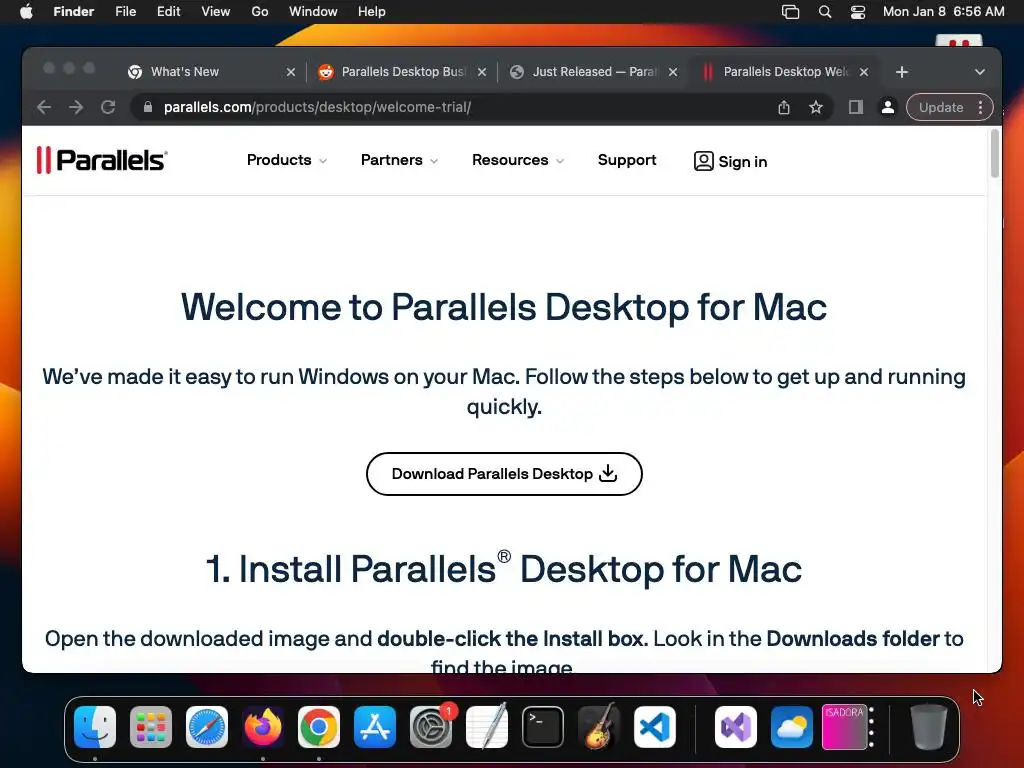Viewport: 1024px width, 768px height.
Task: Open the Chrome profile avatar icon
Action: point(888,107)
